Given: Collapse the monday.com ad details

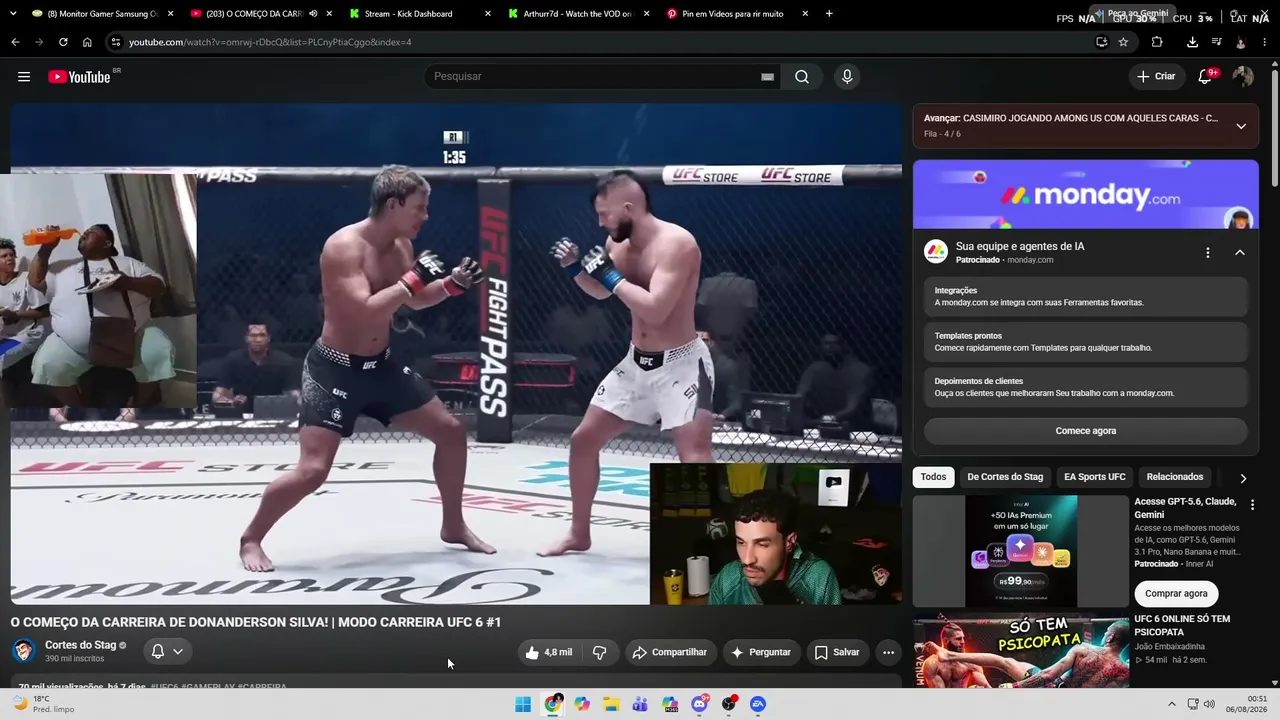Looking at the screenshot, I should click(1240, 253).
